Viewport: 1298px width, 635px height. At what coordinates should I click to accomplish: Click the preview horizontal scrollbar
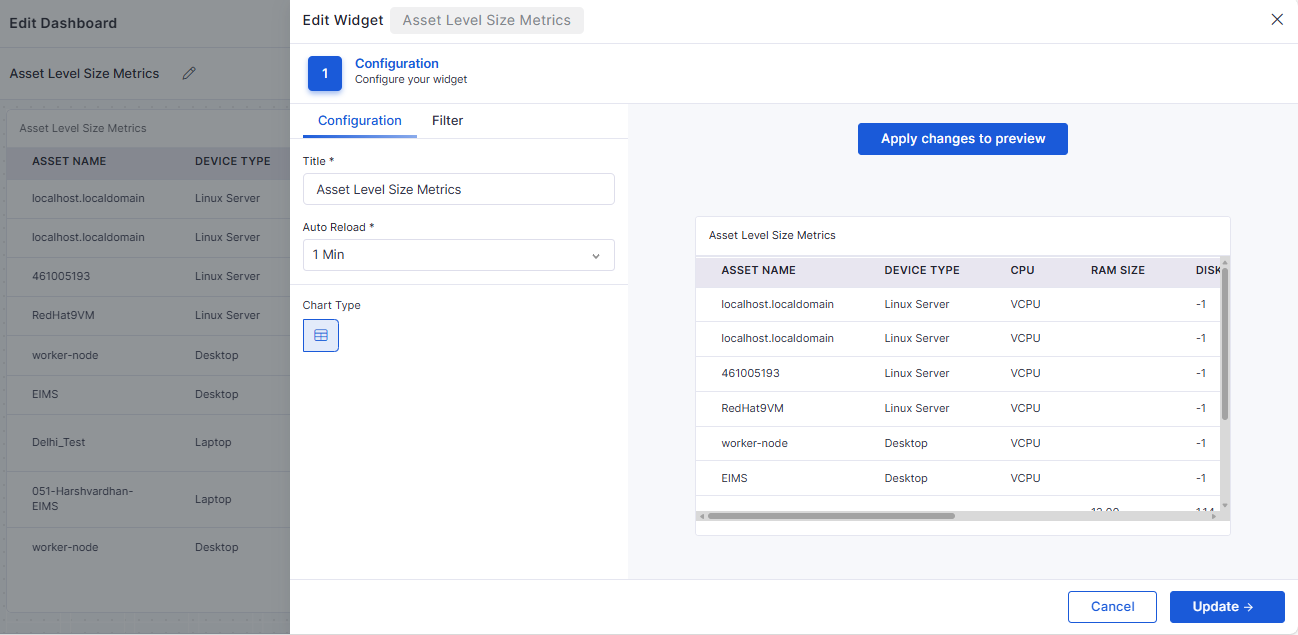click(x=830, y=516)
